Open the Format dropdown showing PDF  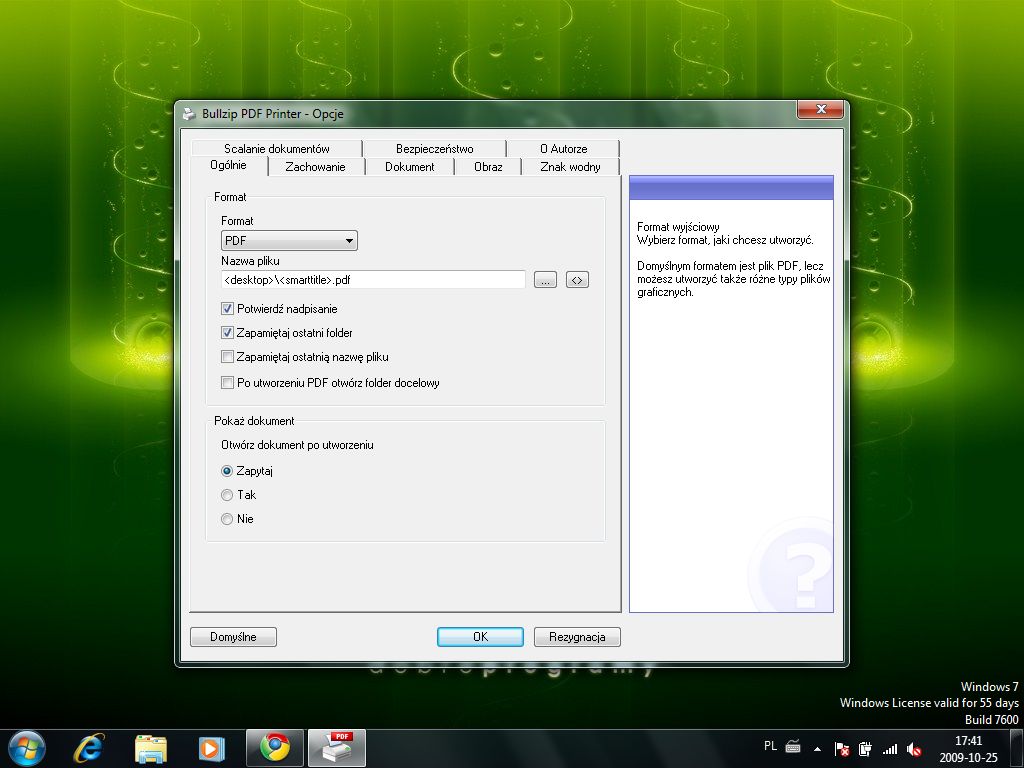349,240
